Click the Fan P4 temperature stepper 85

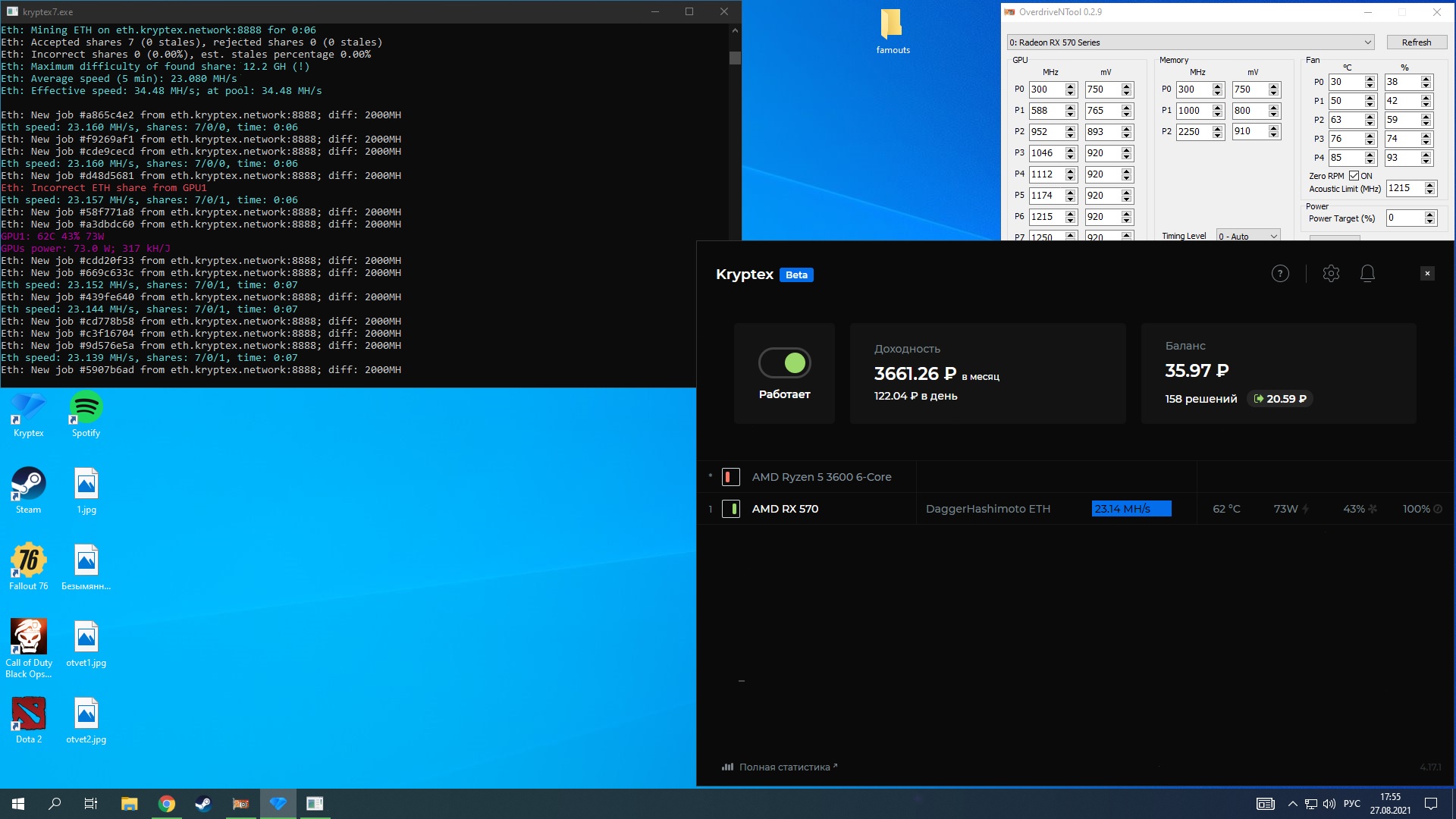pyautogui.click(x=1370, y=158)
